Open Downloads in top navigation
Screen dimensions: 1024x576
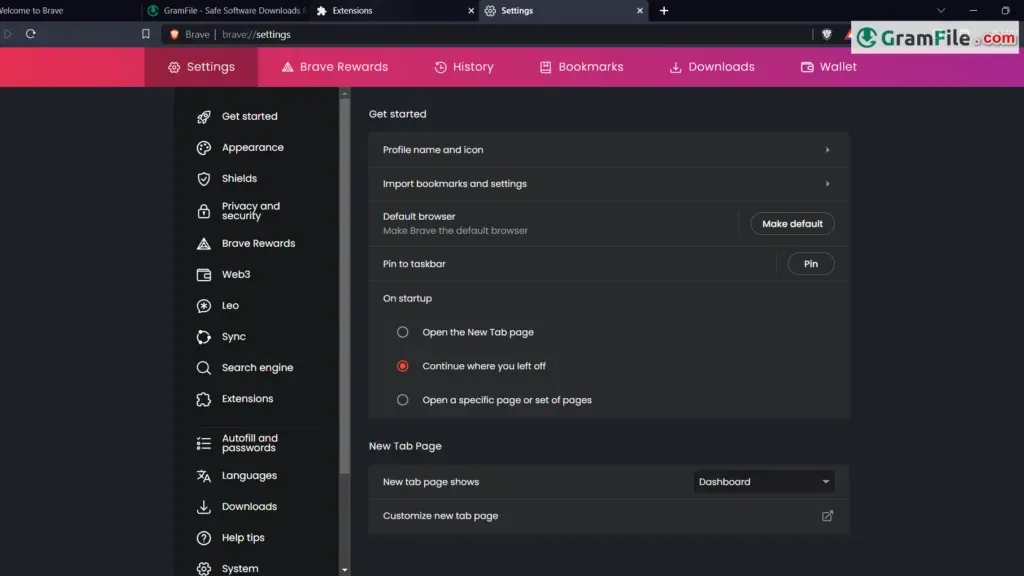(712, 67)
